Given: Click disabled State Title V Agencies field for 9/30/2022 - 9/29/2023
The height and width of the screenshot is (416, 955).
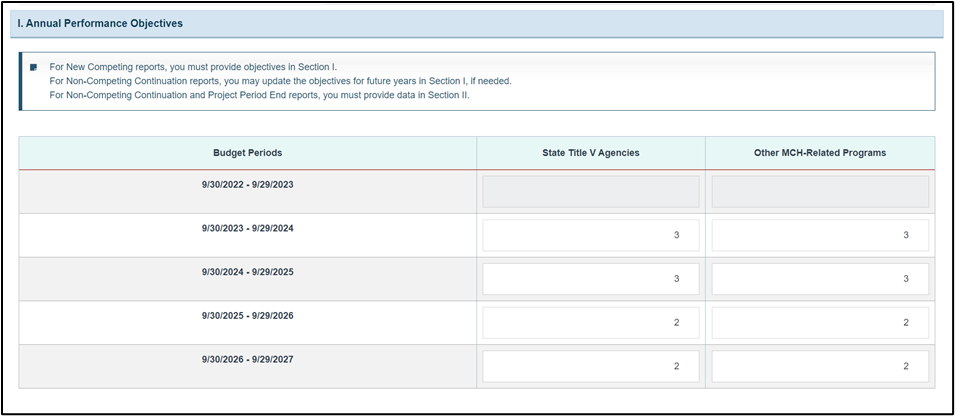Looking at the screenshot, I should point(591,192).
